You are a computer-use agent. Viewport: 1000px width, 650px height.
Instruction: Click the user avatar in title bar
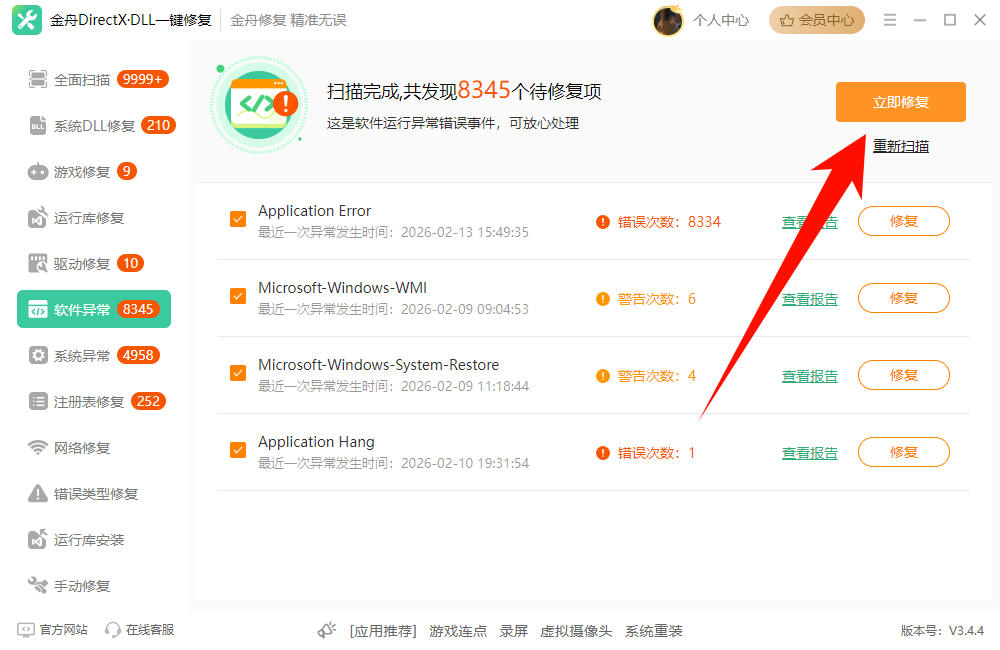(668, 20)
